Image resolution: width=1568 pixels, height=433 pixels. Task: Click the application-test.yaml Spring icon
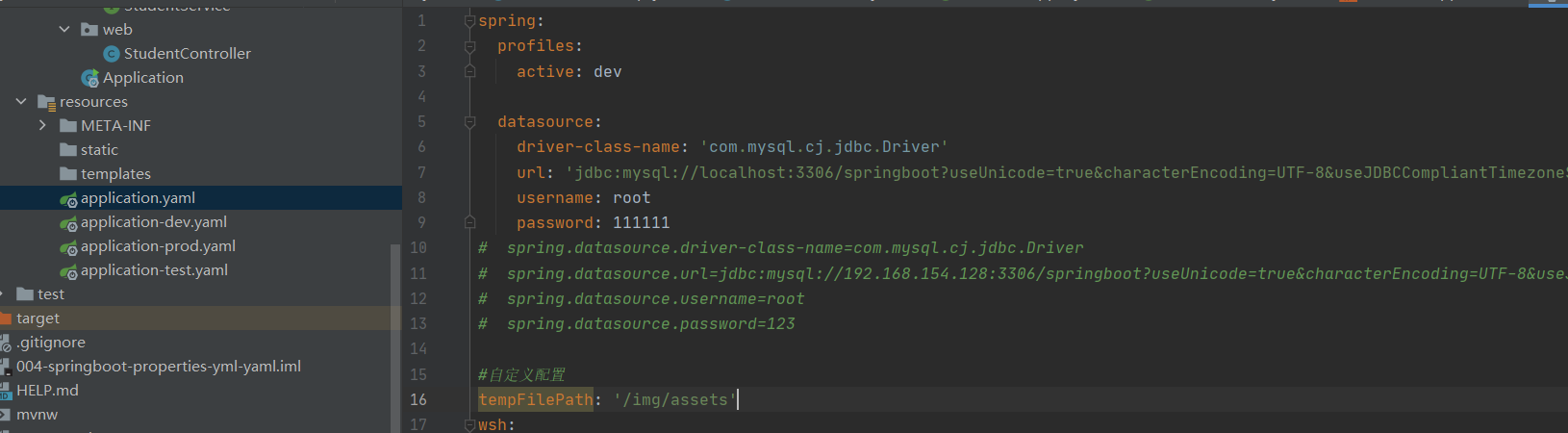tap(68, 271)
